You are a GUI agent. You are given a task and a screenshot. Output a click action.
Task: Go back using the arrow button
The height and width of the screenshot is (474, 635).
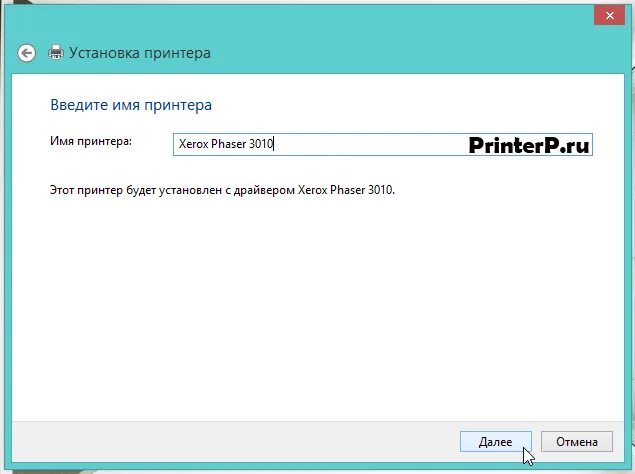point(26,53)
